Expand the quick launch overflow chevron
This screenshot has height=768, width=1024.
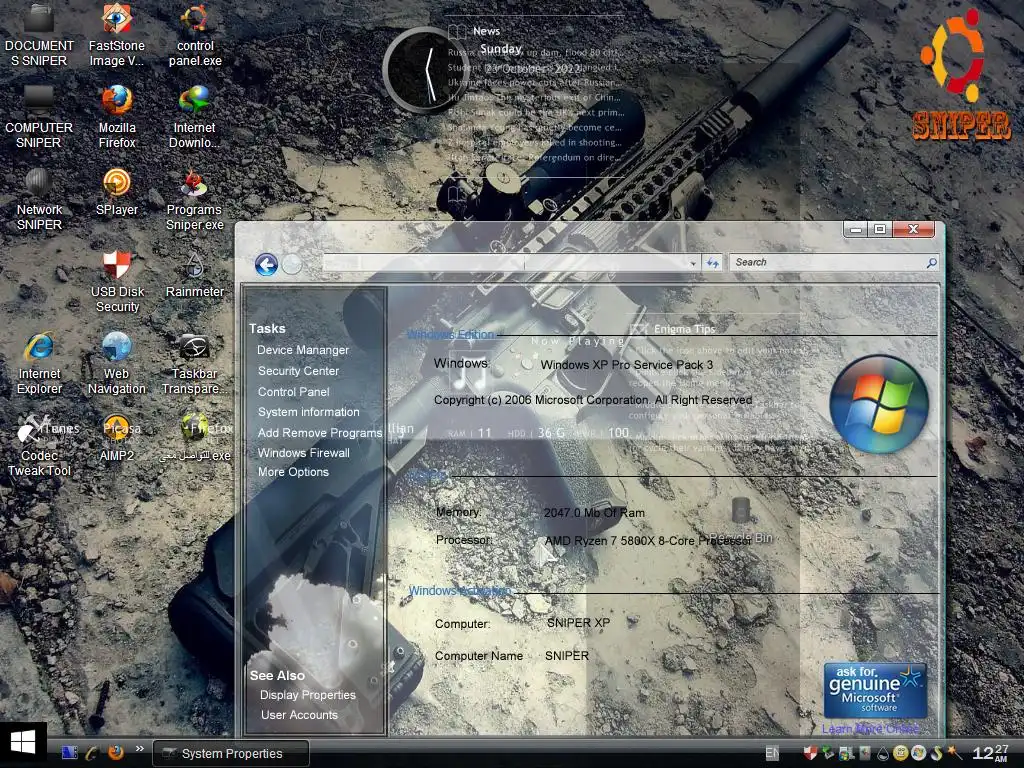point(140,749)
